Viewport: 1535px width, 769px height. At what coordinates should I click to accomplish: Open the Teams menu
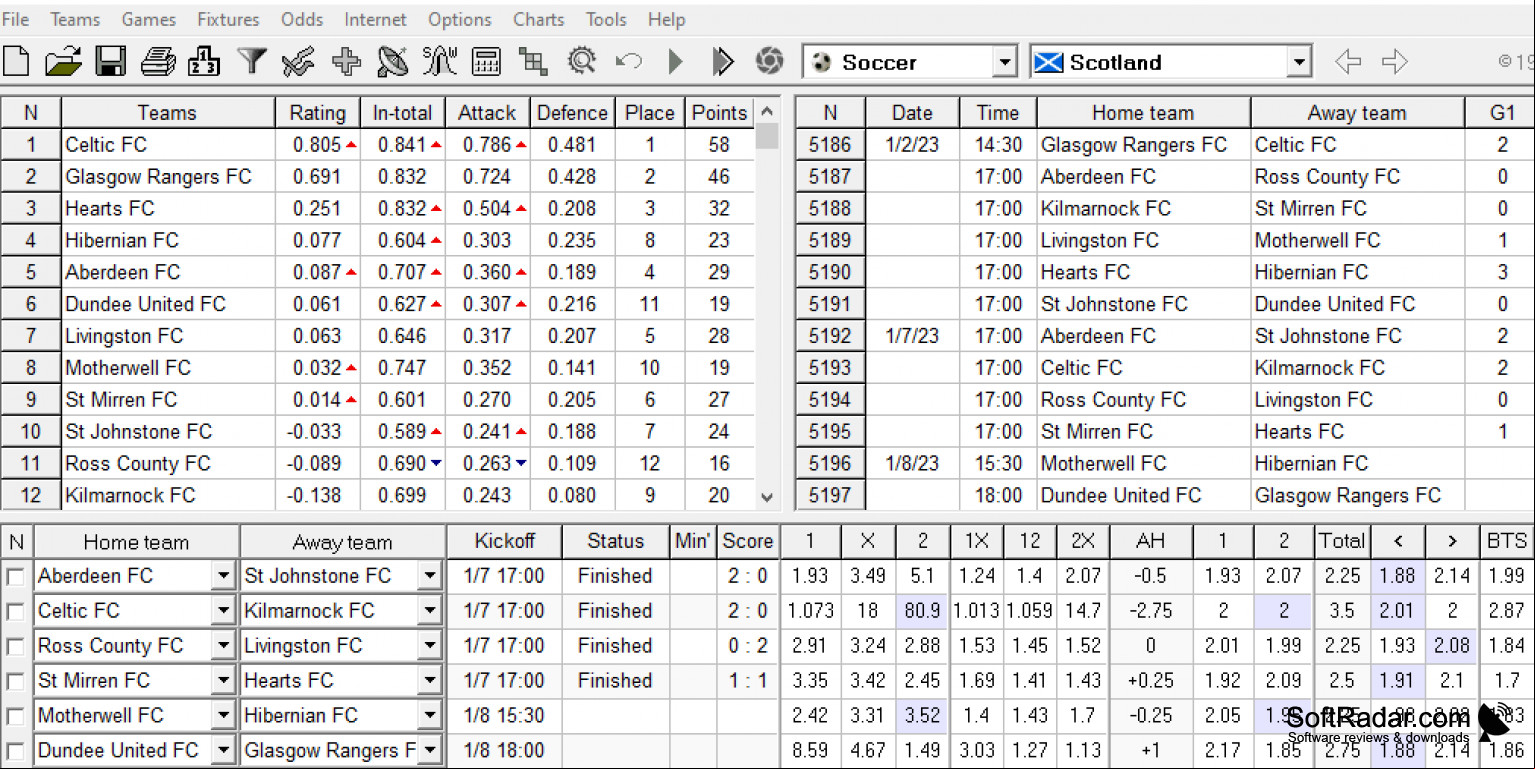coord(75,19)
